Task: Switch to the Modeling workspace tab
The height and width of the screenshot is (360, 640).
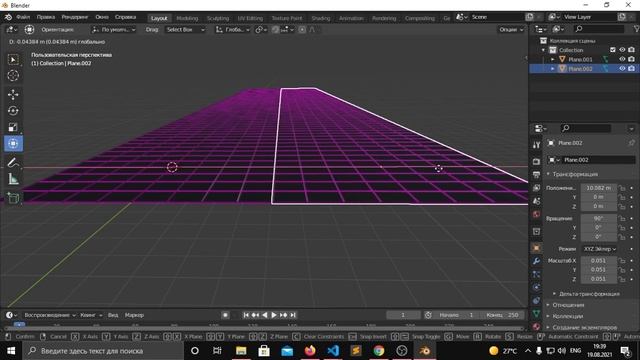Action: [187, 18]
